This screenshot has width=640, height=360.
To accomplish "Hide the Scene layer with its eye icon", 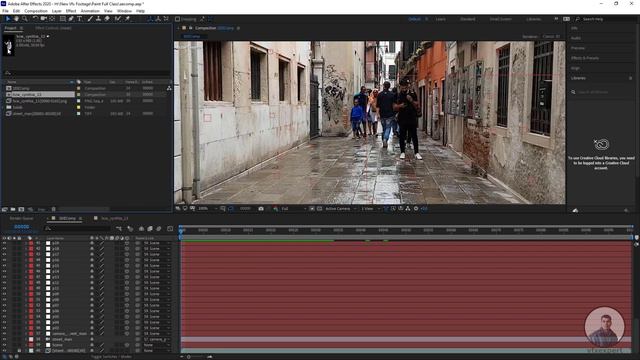I will (4, 345).
